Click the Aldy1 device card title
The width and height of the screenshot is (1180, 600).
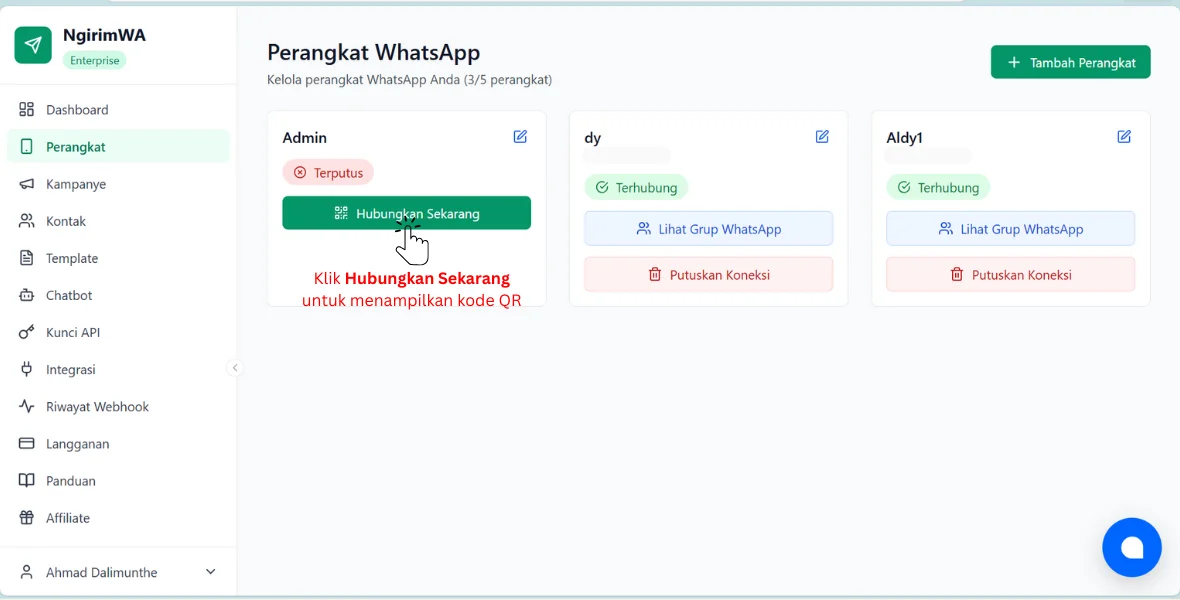905,138
